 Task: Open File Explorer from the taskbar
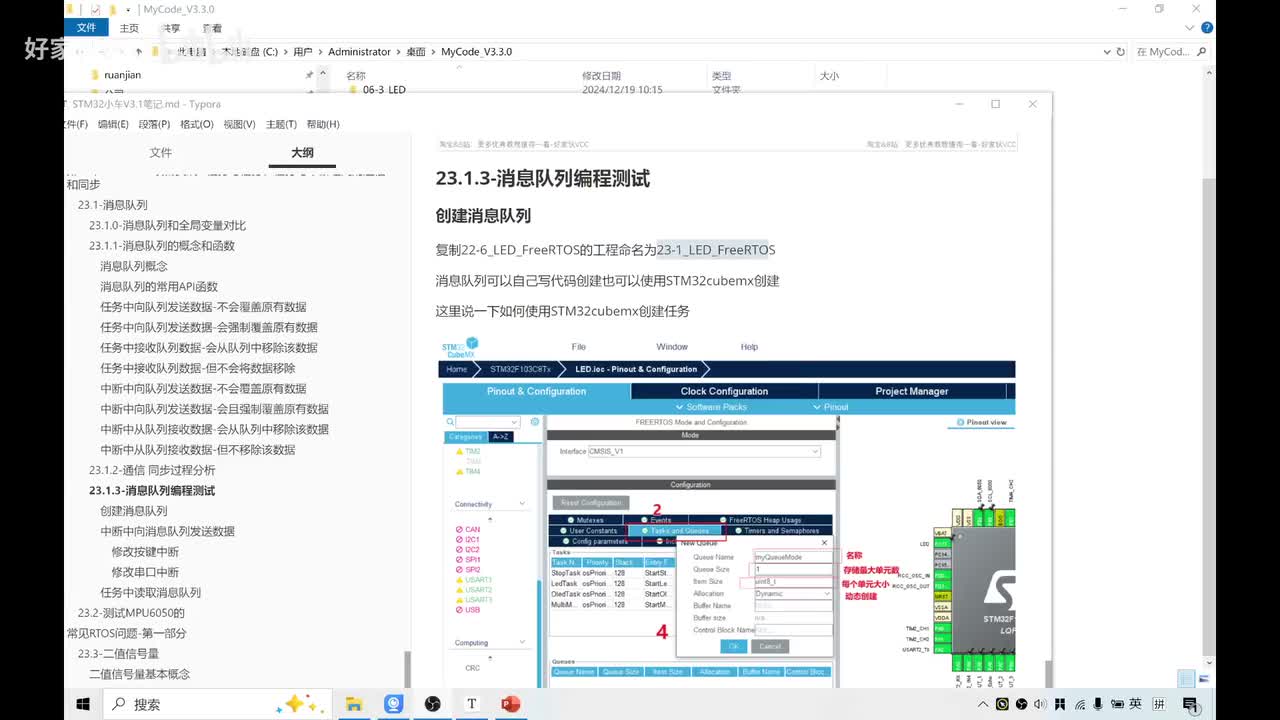(354, 704)
